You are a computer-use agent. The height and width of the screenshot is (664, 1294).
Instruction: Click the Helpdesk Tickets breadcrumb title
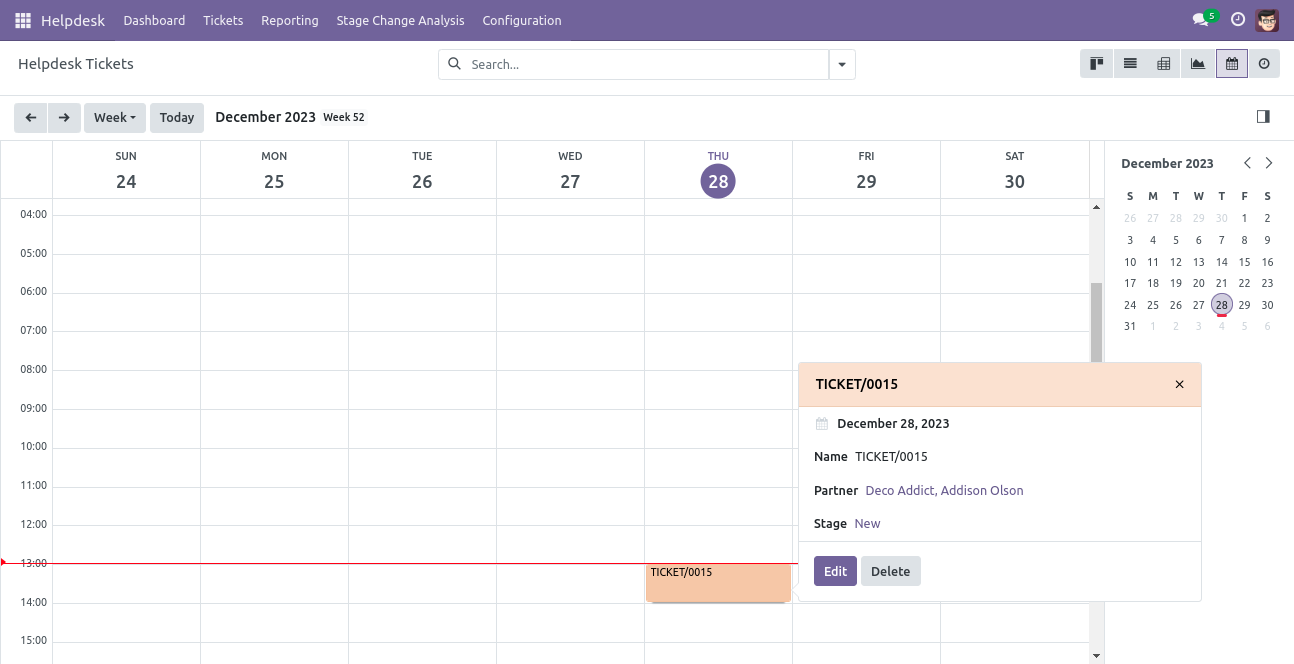(x=76, y=64)
